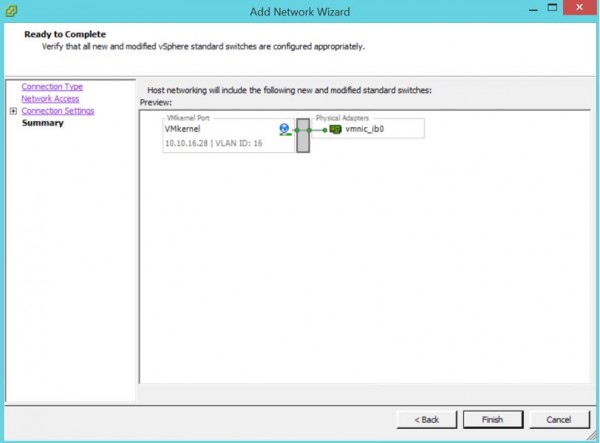
Task: Click the vmnic_ib0 network adapter icon
Action: coord(336,129)
